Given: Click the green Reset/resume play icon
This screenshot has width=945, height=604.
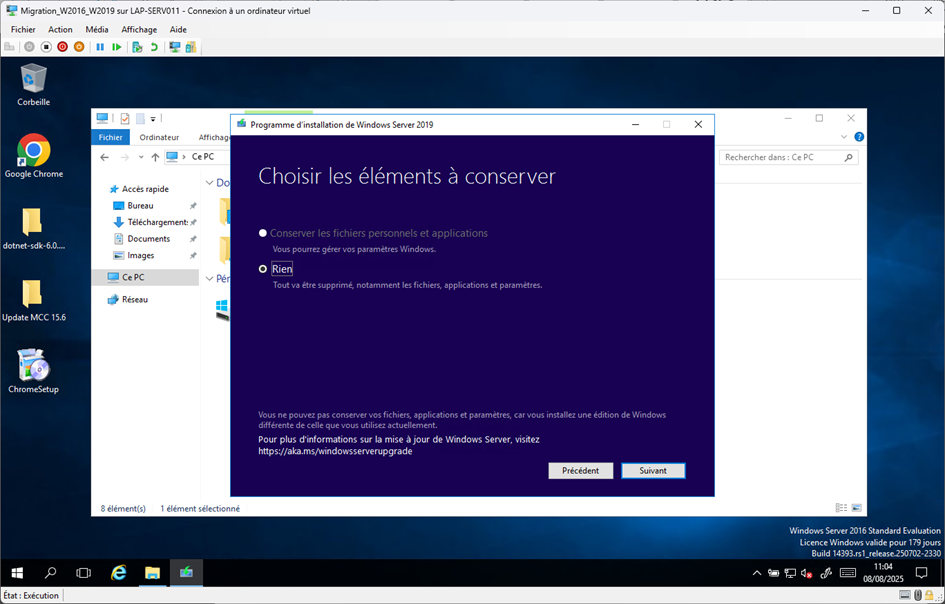Looking at the screenshot, I should [117, 47].
